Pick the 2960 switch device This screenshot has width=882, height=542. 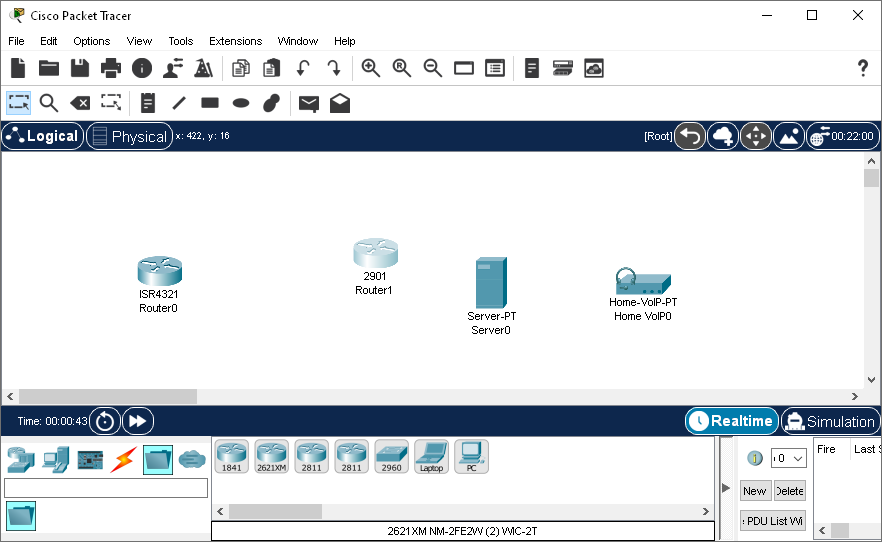[x=392, y=457]
